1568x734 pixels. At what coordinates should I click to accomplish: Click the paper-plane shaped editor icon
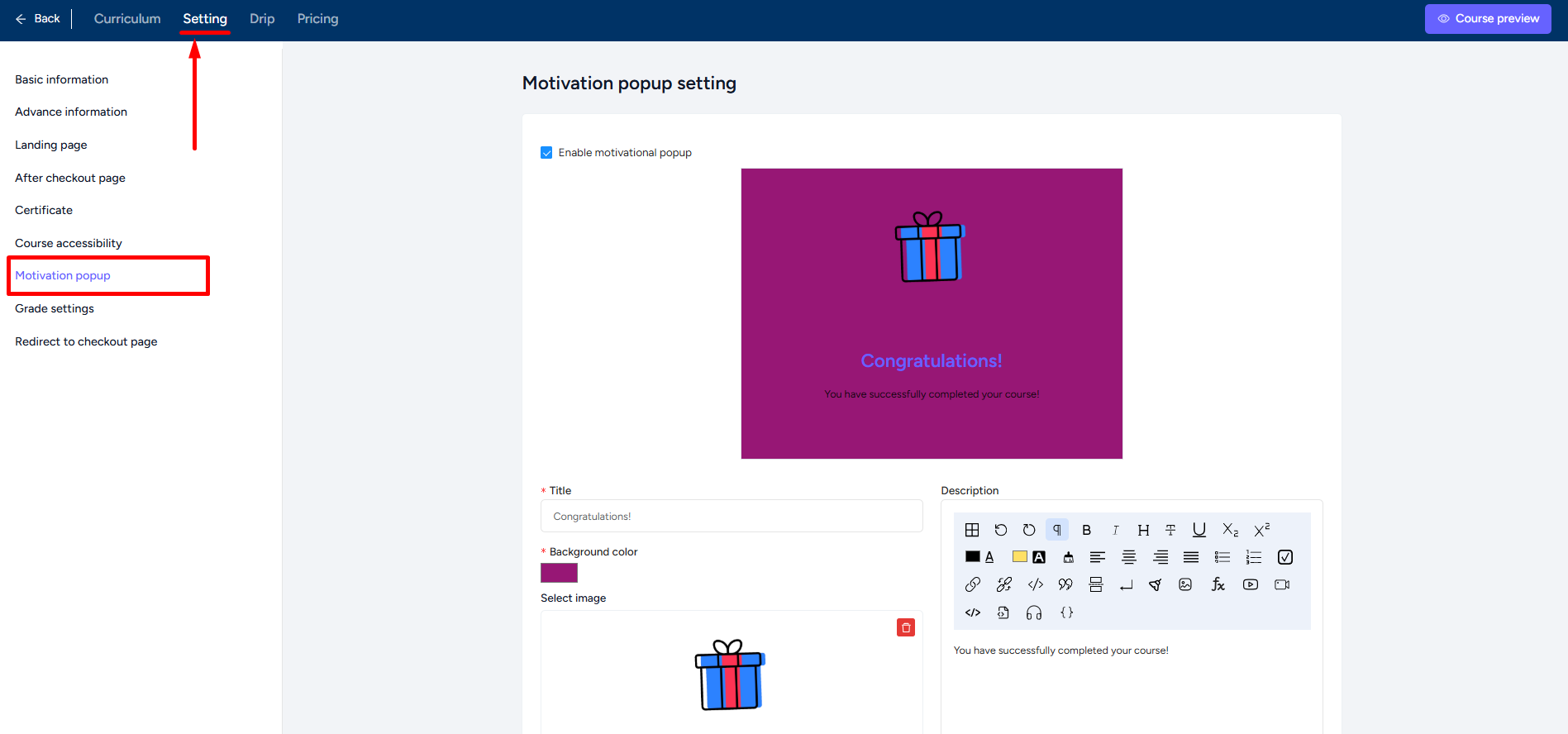pos(1156,584)
